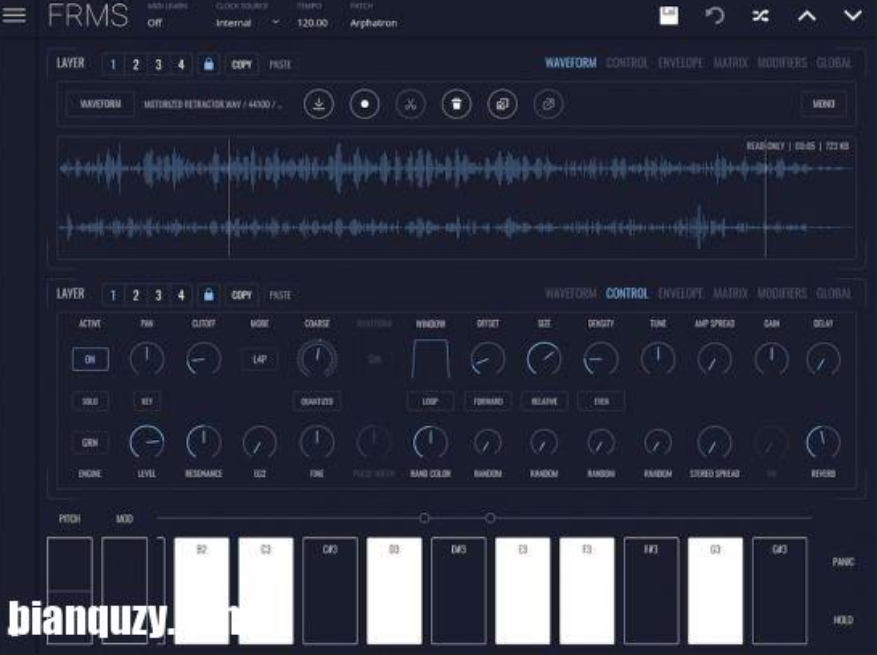877x655 pixels.
Task: Click the Tempo 120.00 field
Action: tap(312, 23)
